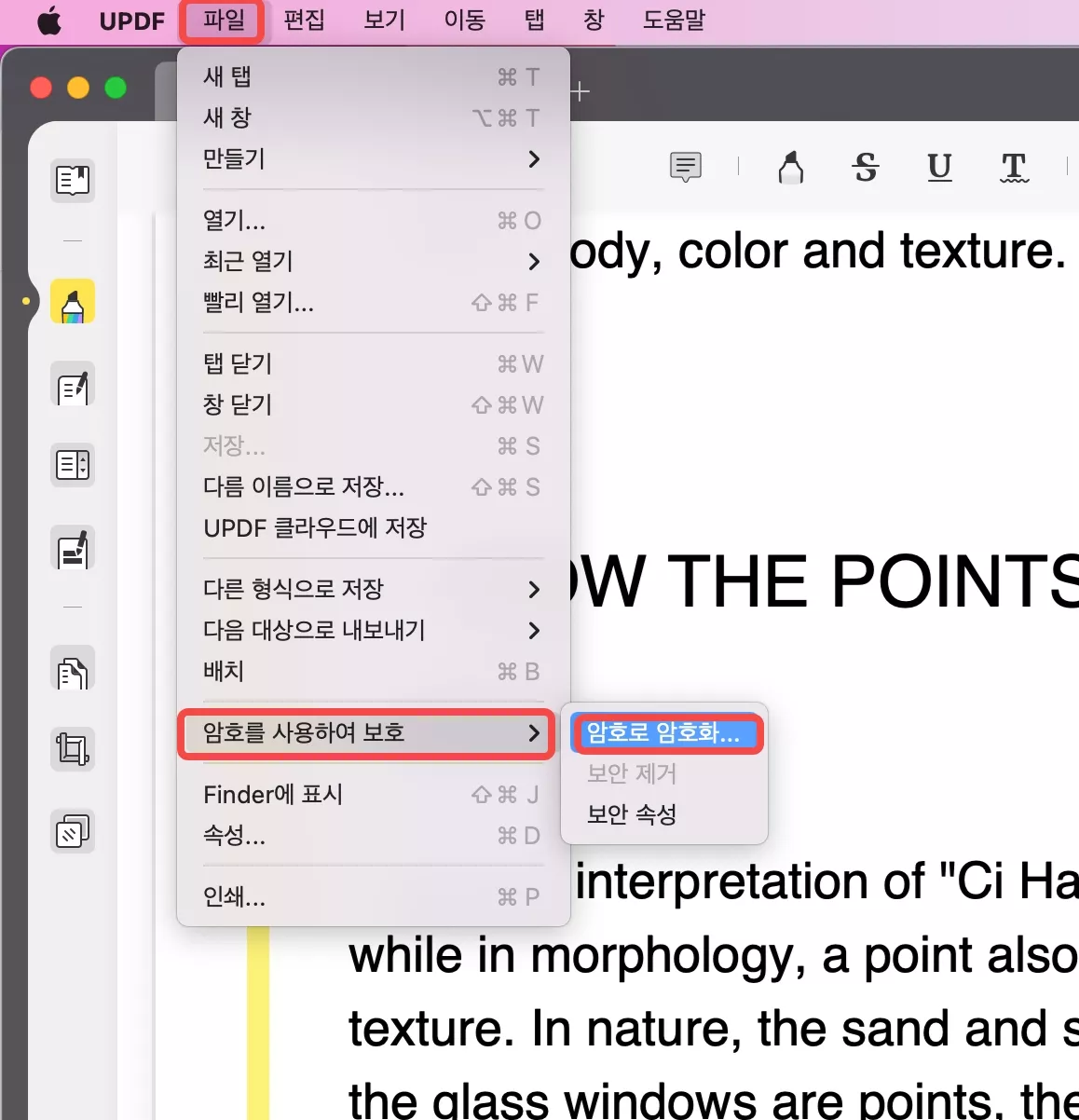Open the 이동 menu
This screenshot has height=1120, width=1079.
[x=464, y=20]
